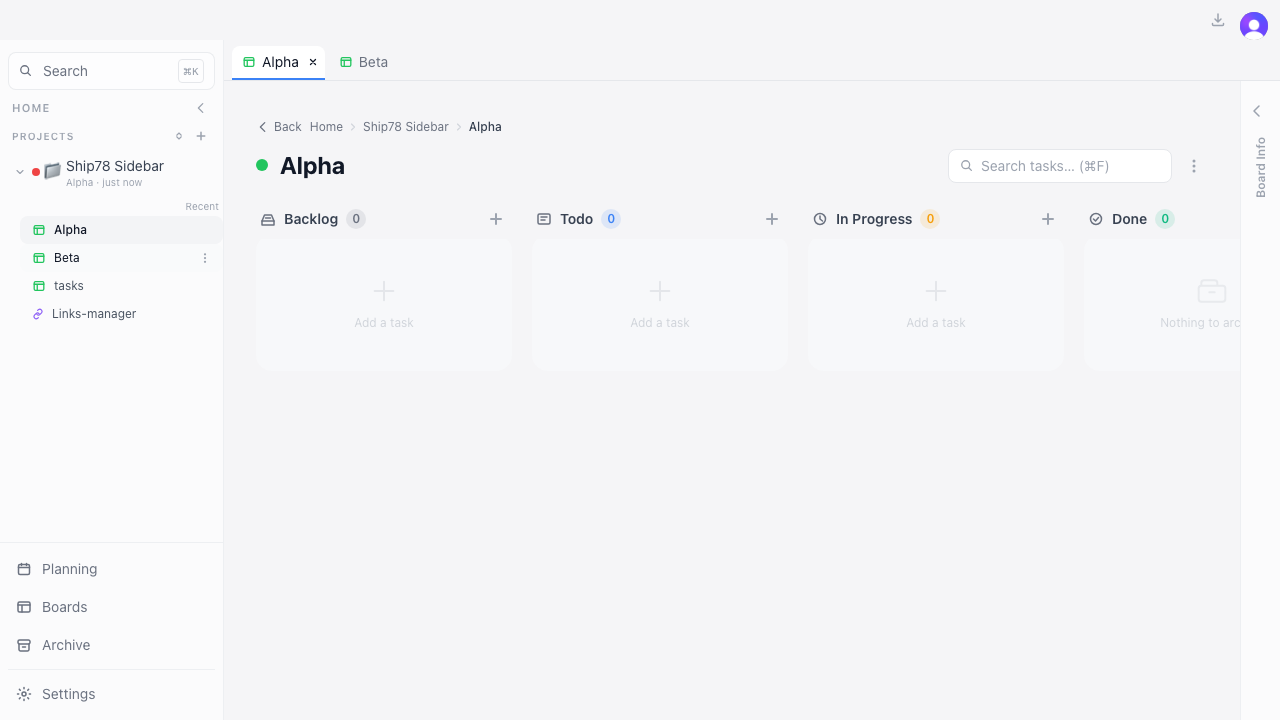Expand the Board Info panel
The width and height of the screenshot is (1280, 720).
point(1257,111)
